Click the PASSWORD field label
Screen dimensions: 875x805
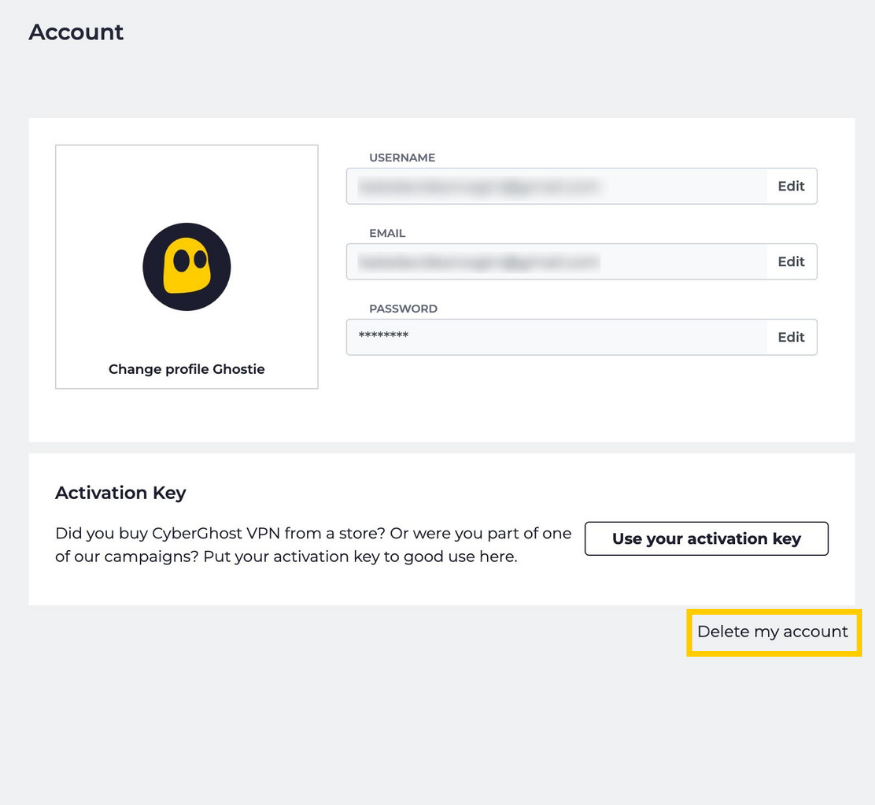403,308
